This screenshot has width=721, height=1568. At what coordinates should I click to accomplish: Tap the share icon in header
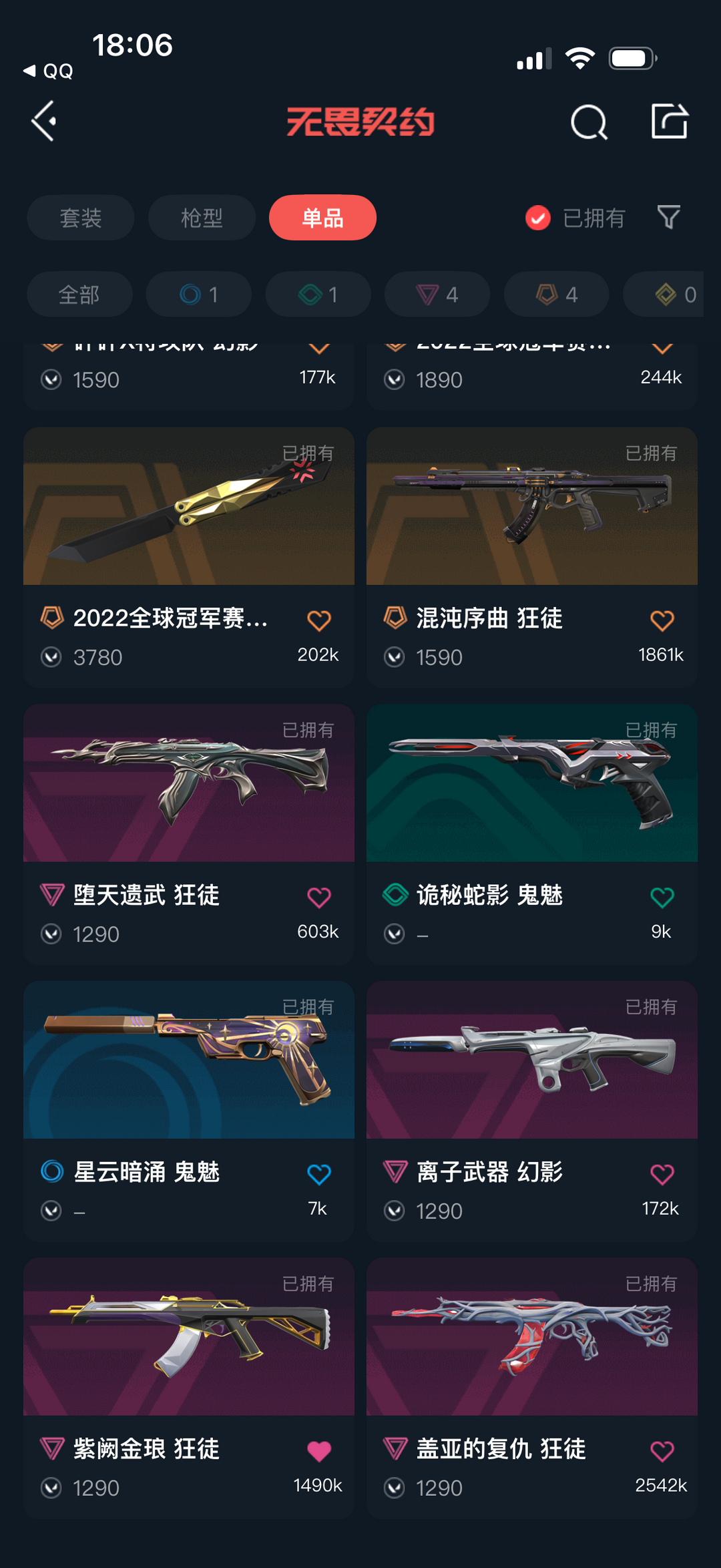[x=670, y=121]
